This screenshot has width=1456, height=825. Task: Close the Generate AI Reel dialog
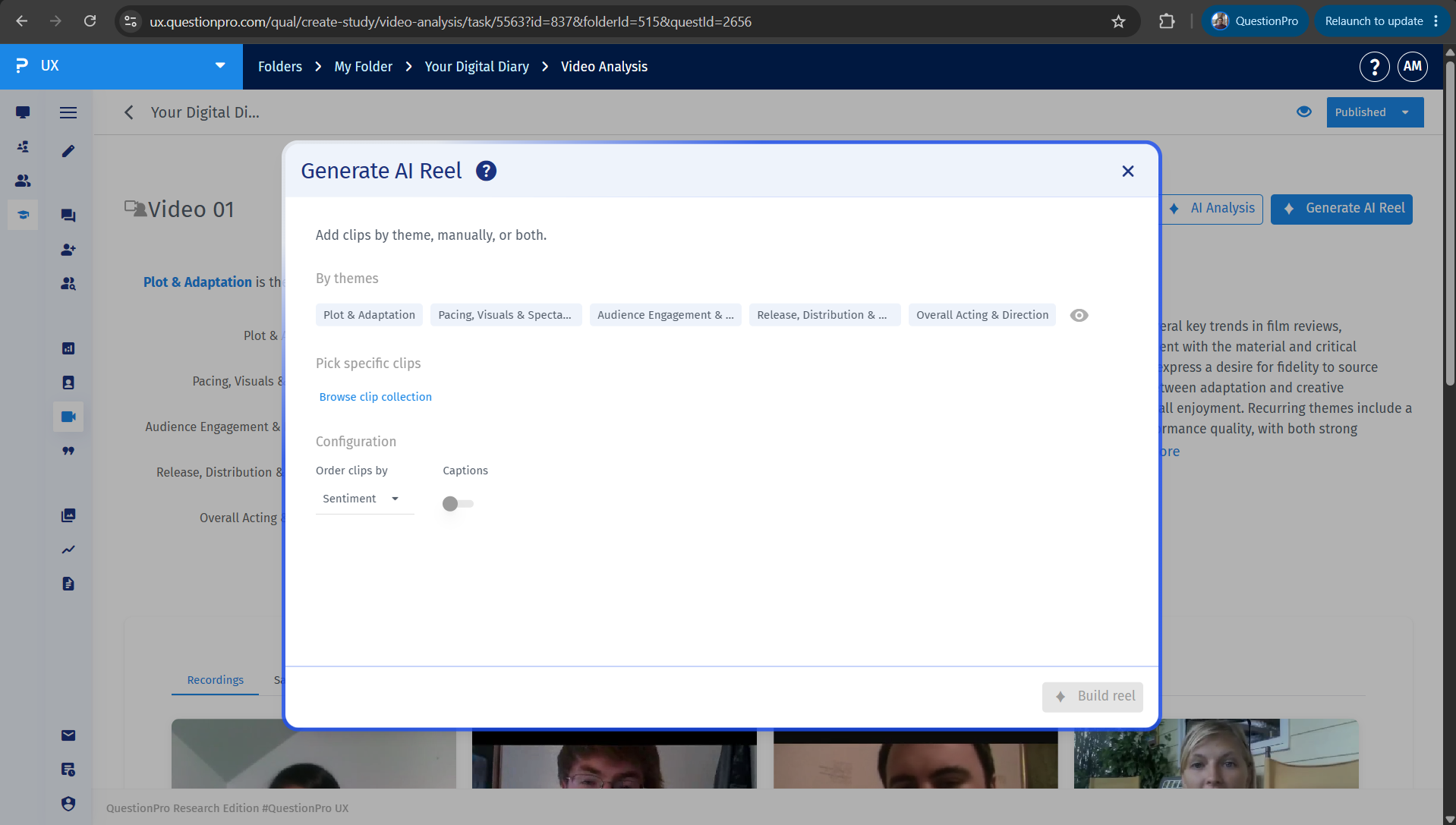click(x=1127, y=172)
